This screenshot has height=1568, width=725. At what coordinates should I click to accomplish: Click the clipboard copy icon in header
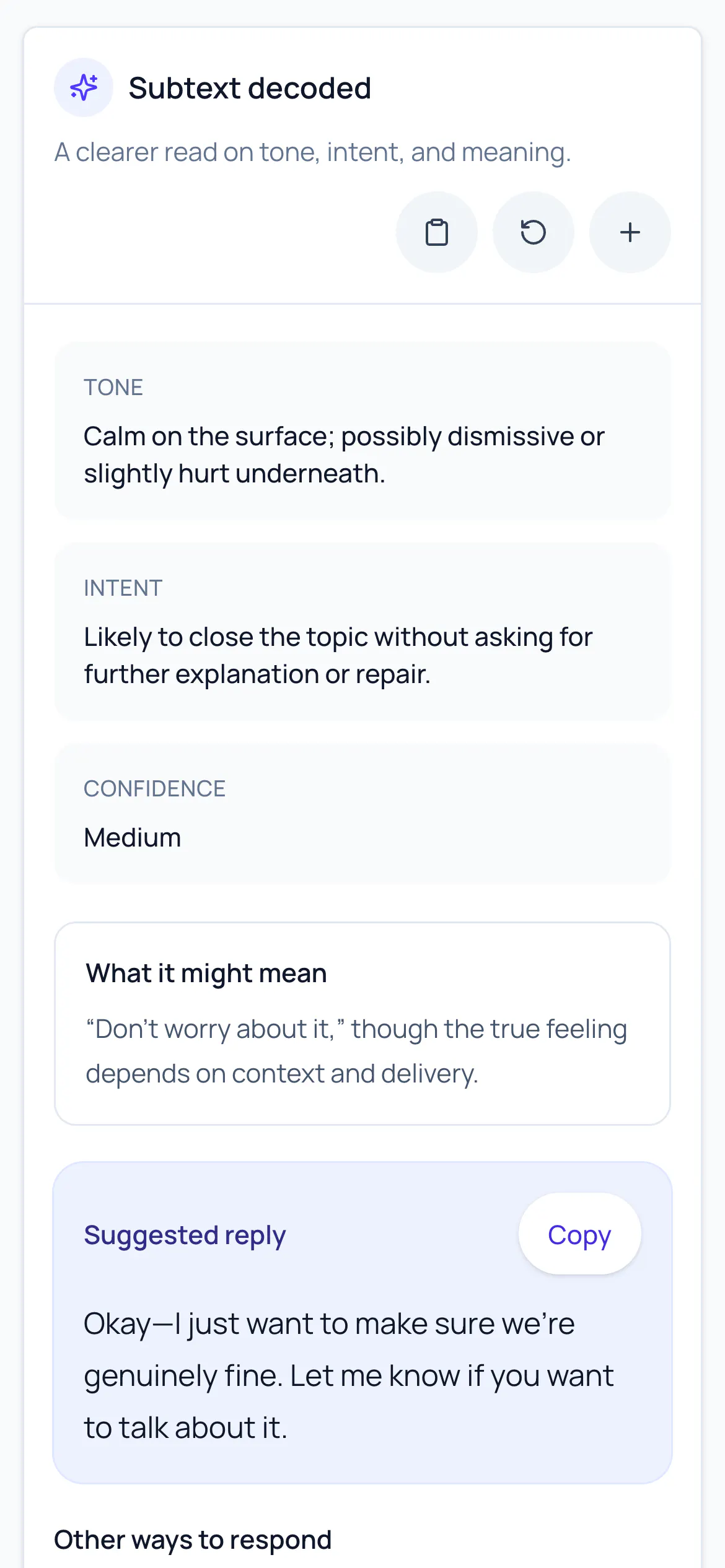coord(437,232)
